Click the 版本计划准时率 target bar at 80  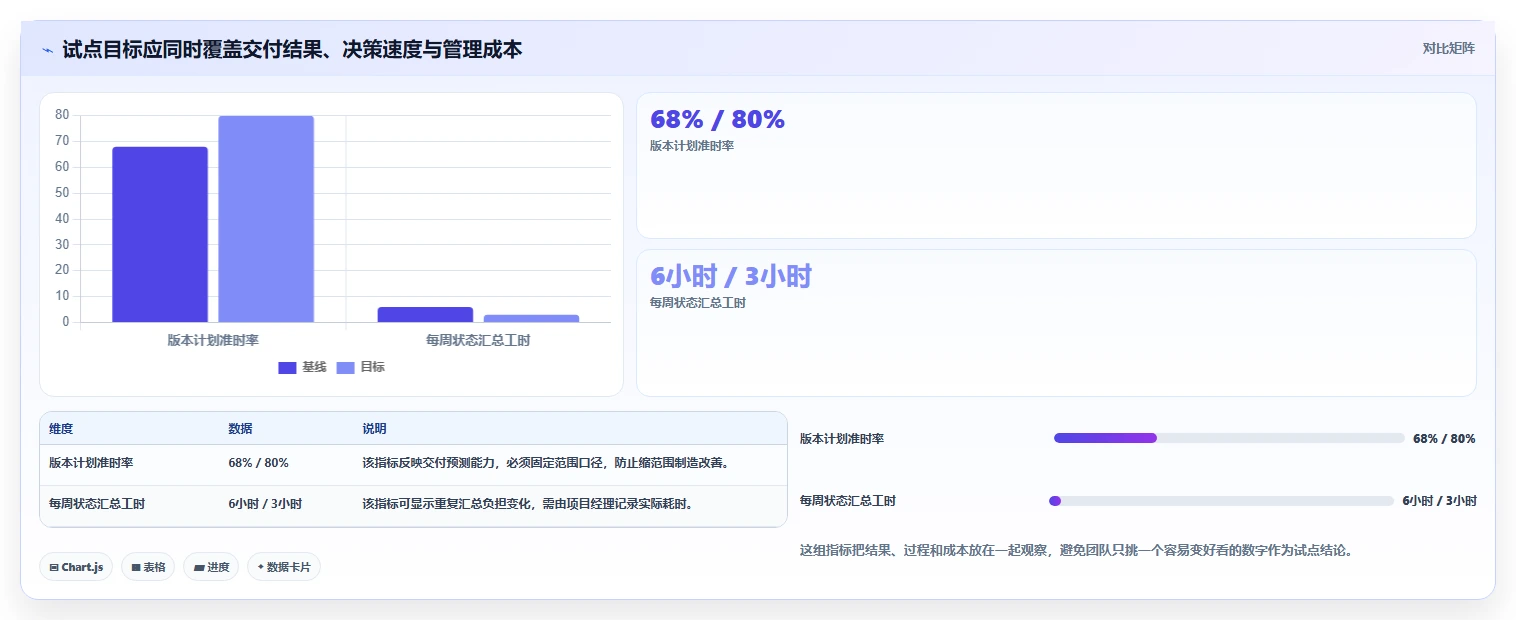(266, 219)
